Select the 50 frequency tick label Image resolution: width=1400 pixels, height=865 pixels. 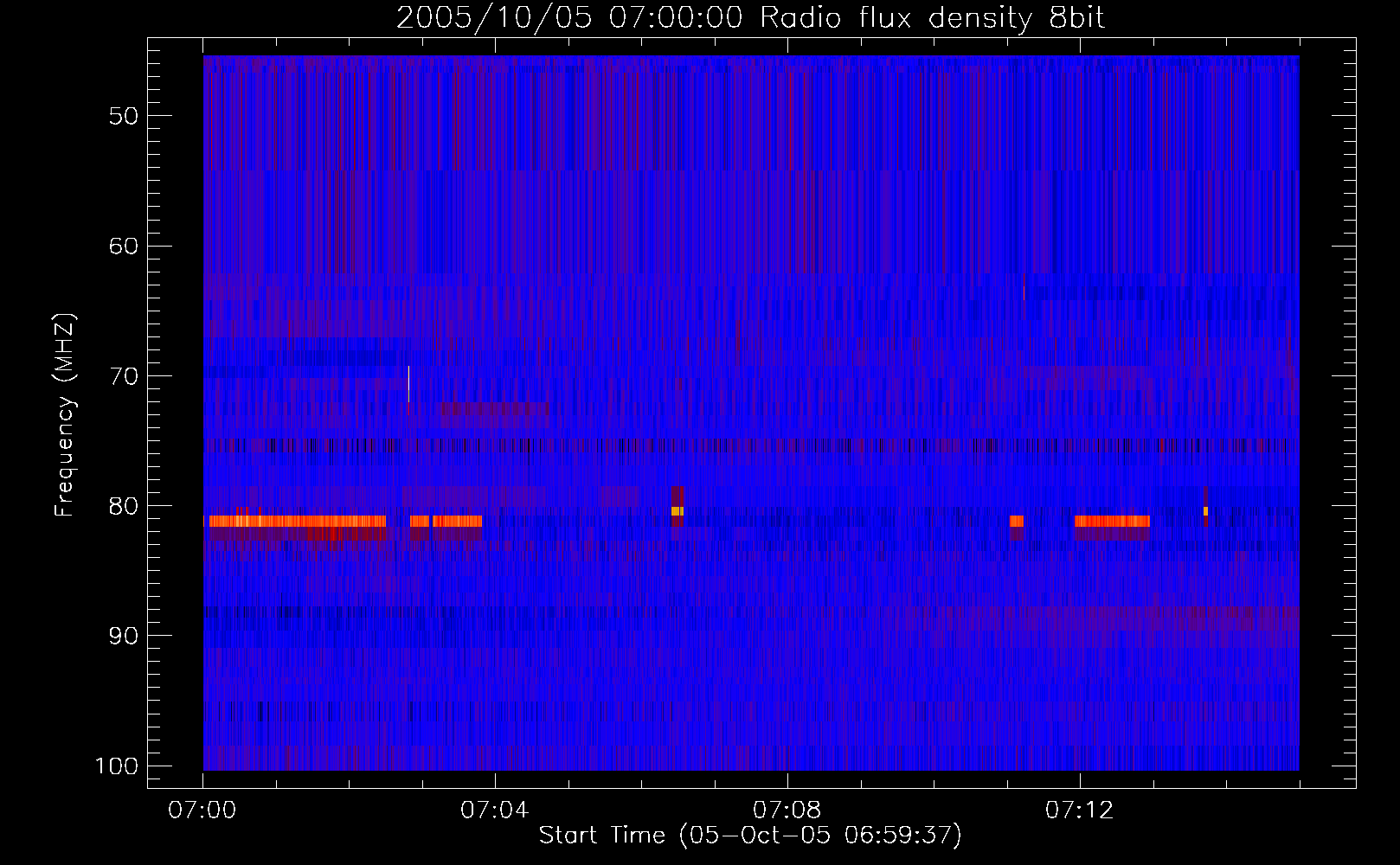124,116
